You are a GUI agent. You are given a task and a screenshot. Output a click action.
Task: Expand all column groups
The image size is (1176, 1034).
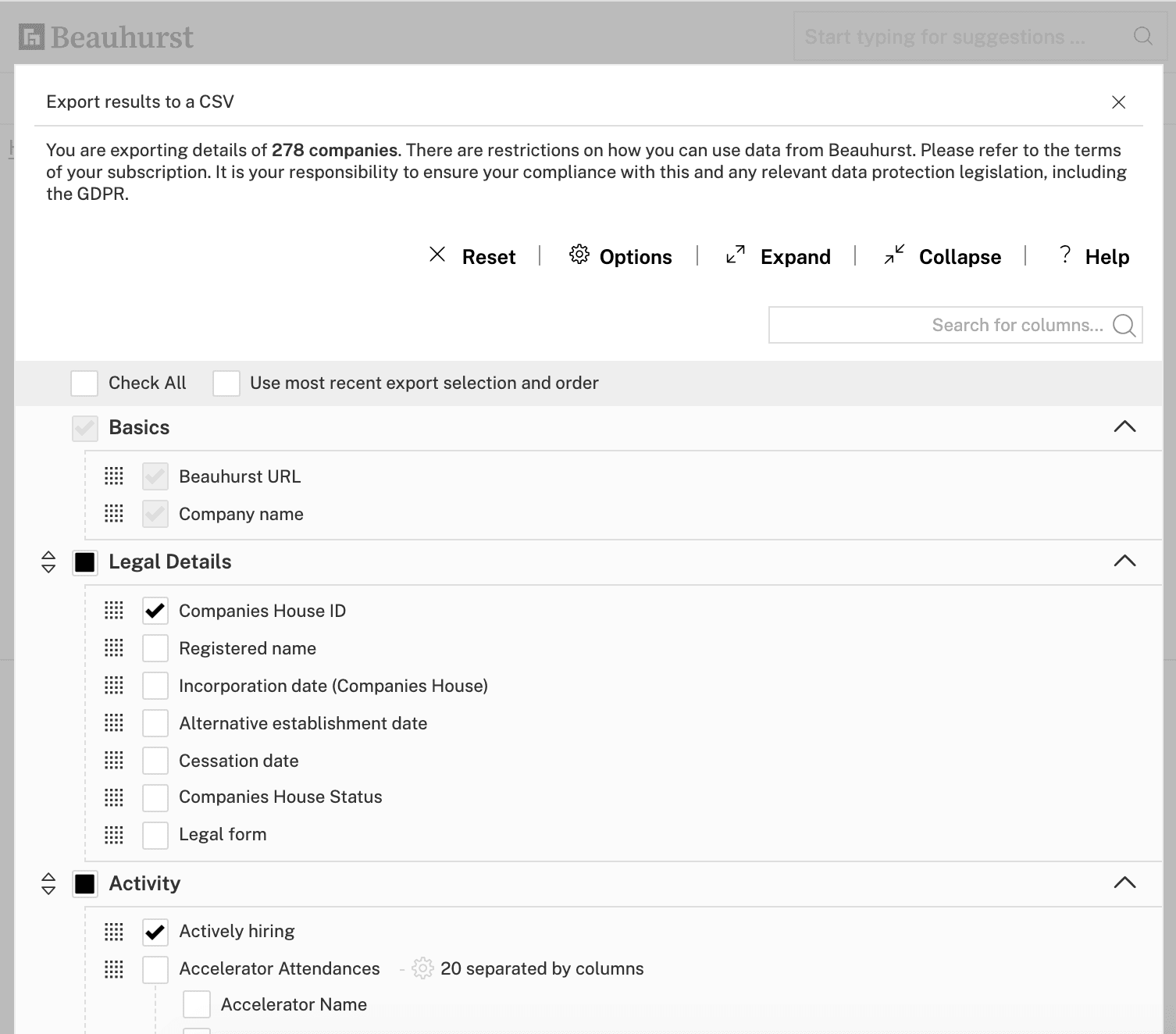796,257
